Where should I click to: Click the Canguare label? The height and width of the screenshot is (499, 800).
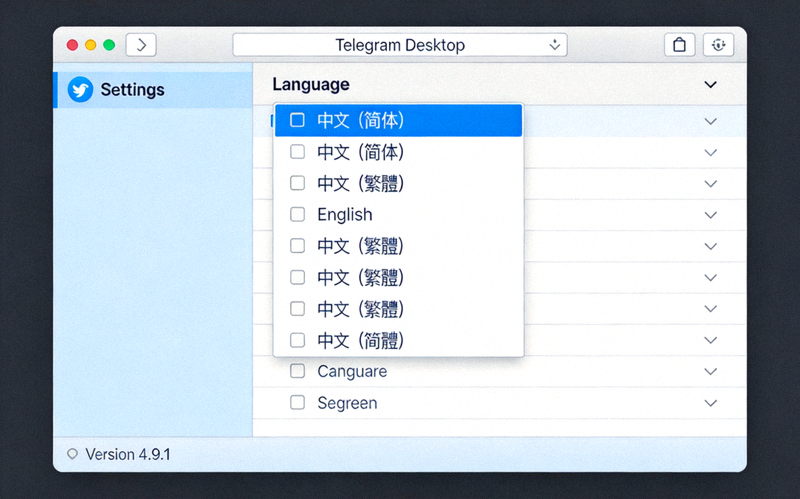tap(352, 371)
